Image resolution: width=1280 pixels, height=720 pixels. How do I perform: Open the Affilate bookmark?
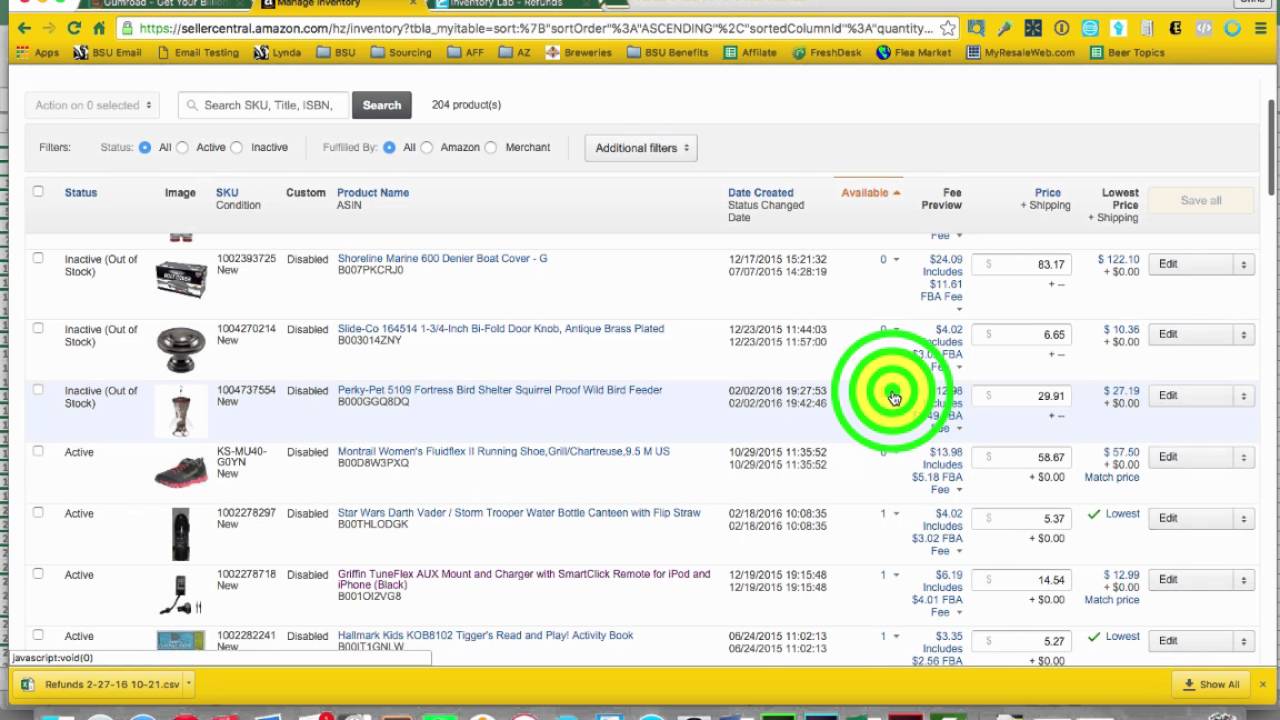750,52
